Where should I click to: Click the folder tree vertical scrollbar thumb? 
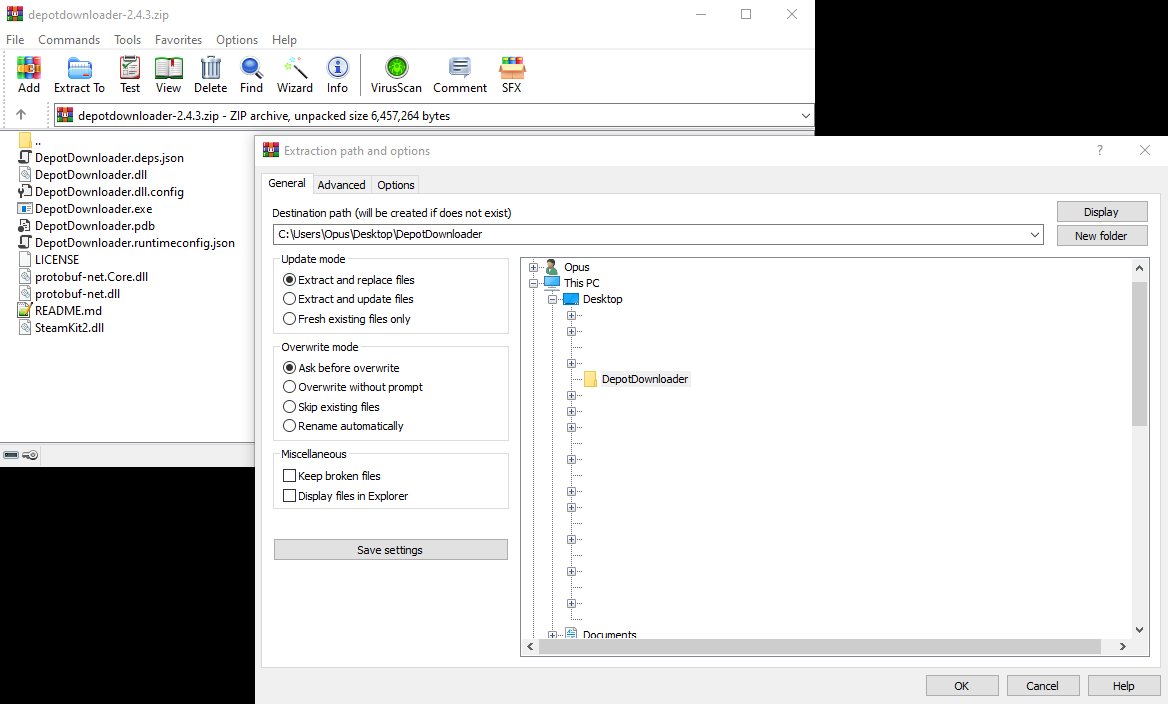pyautogui.click(x=1139, y=355)
